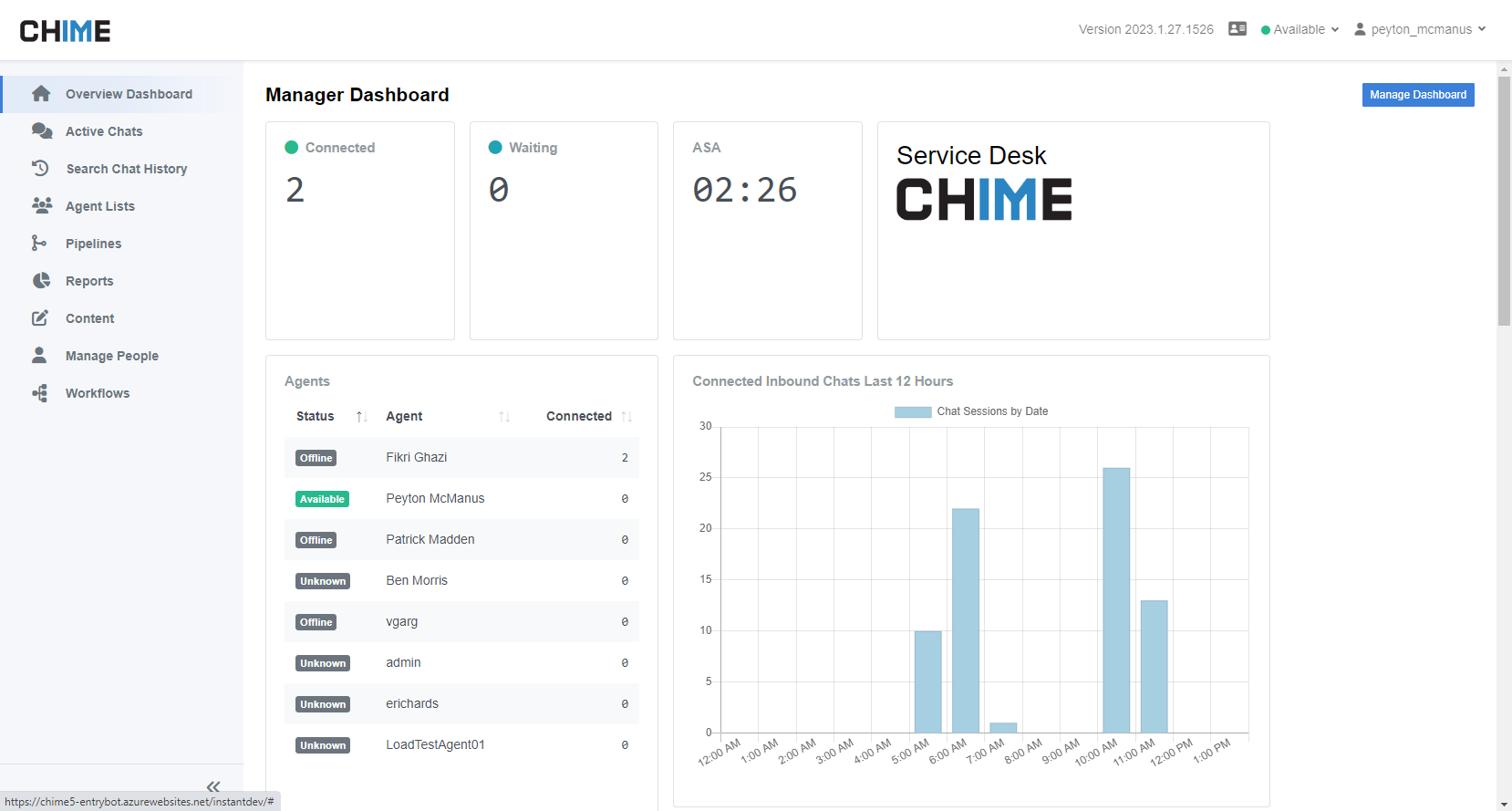
Task: Click the admin agent name
Action: (403, 662)
